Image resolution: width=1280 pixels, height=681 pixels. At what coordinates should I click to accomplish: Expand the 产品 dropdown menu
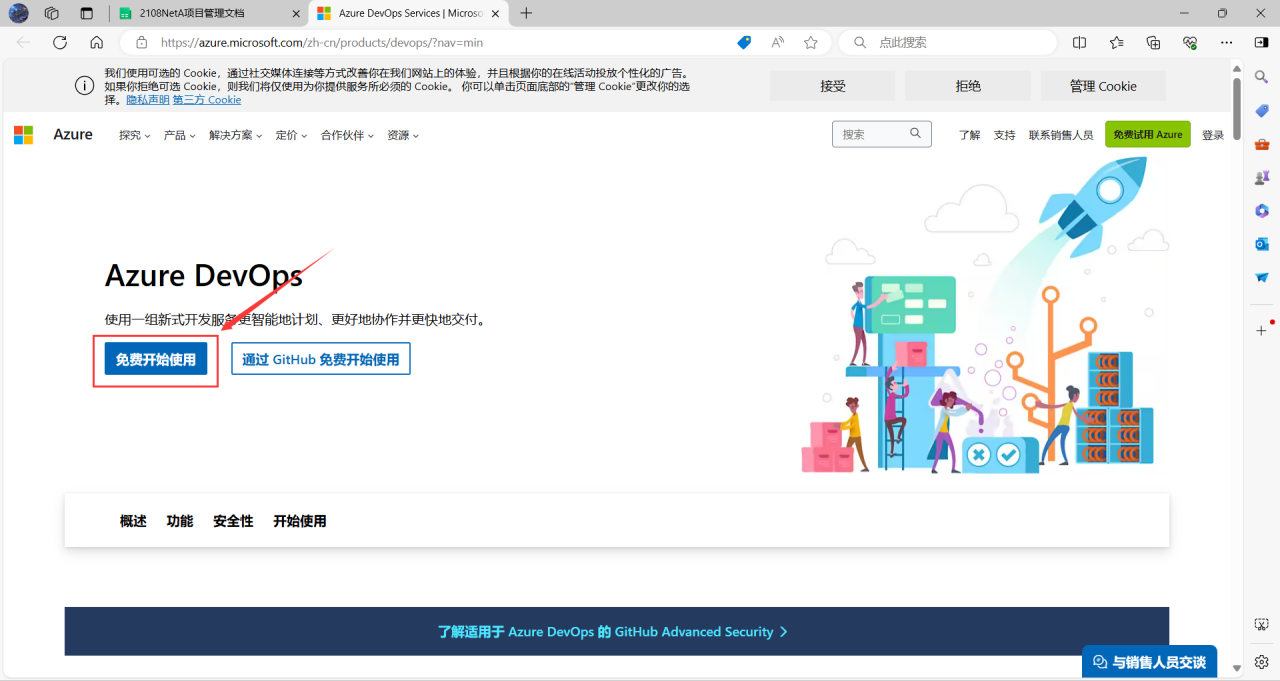pos(180,135)
